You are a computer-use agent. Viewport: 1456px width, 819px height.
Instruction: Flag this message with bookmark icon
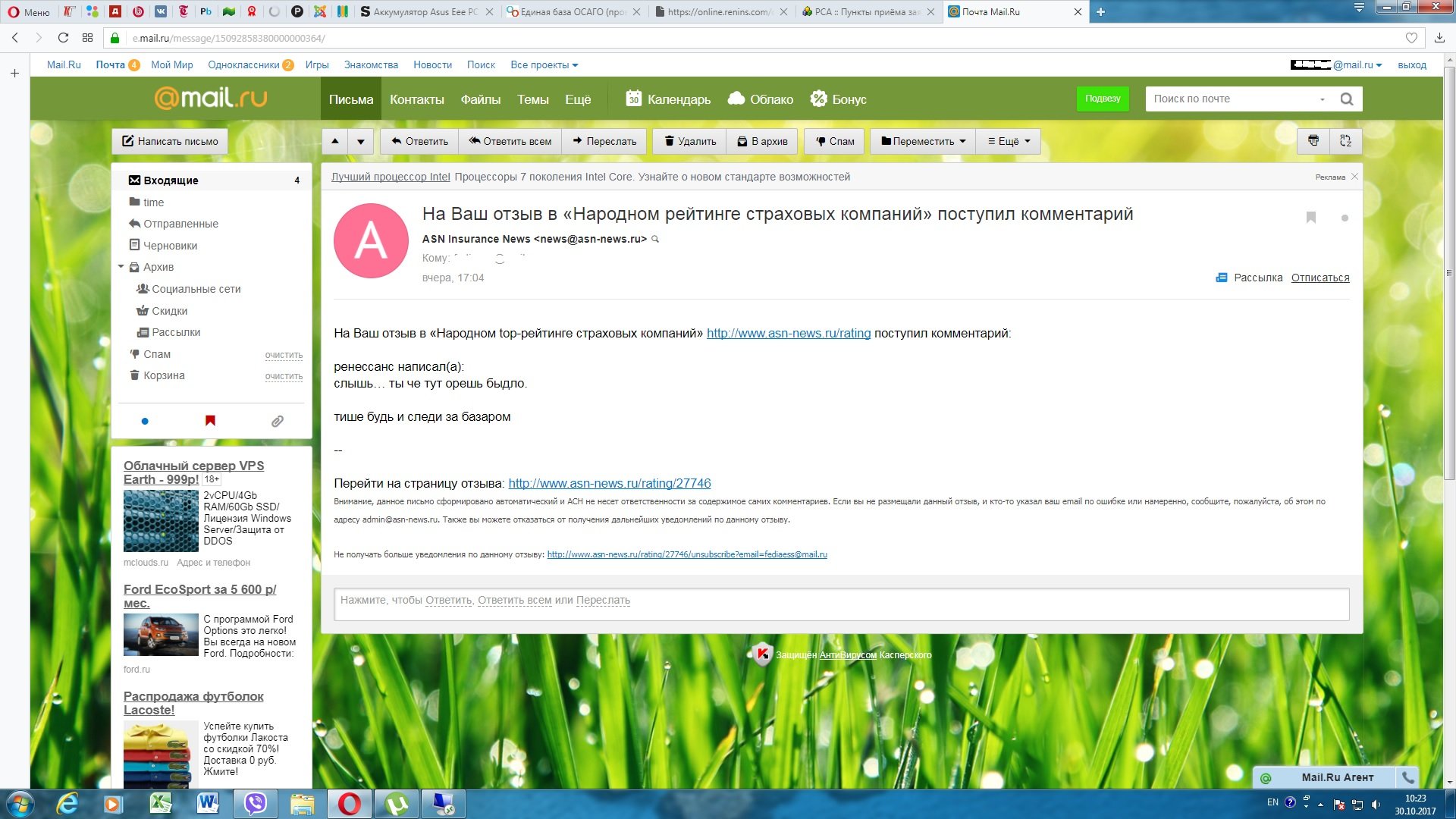[x=1310, y=218]
